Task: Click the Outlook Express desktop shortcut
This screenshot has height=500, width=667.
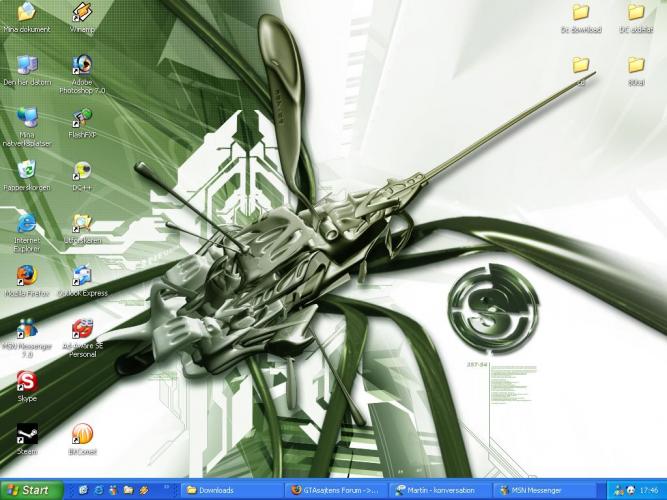Action: tap(82, 276)
